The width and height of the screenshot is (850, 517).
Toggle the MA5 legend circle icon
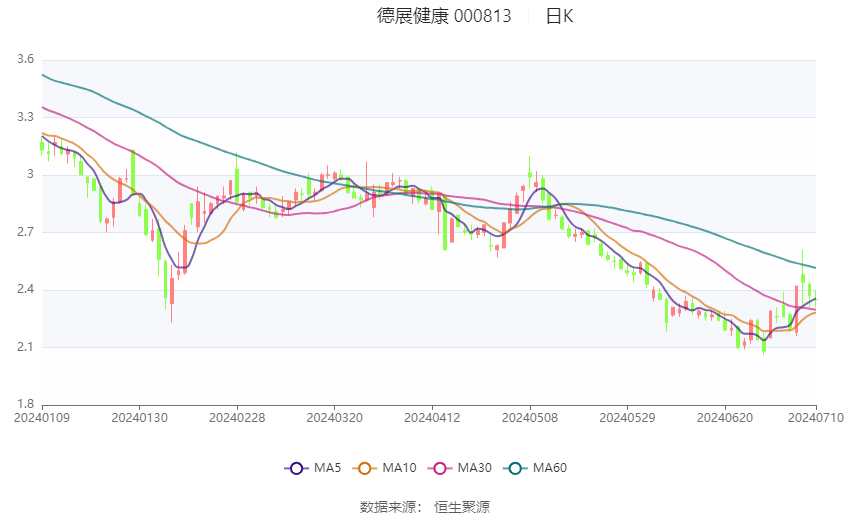click(296, 468)
